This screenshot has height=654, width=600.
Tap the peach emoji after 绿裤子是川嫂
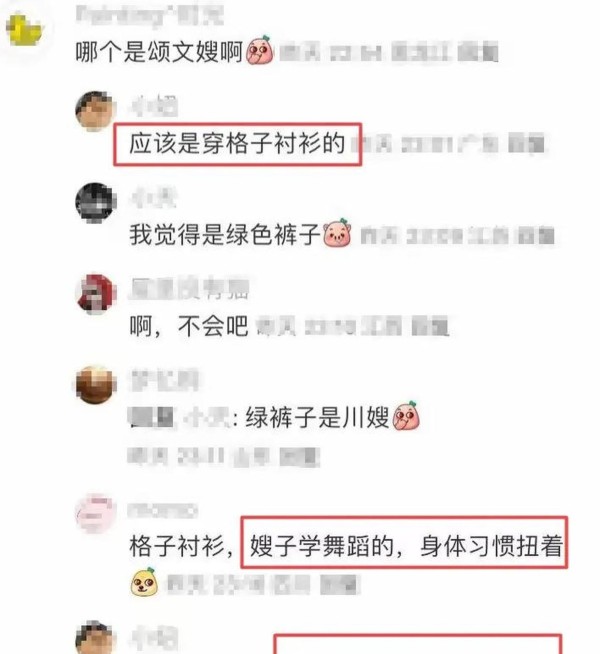coord(406,415)
